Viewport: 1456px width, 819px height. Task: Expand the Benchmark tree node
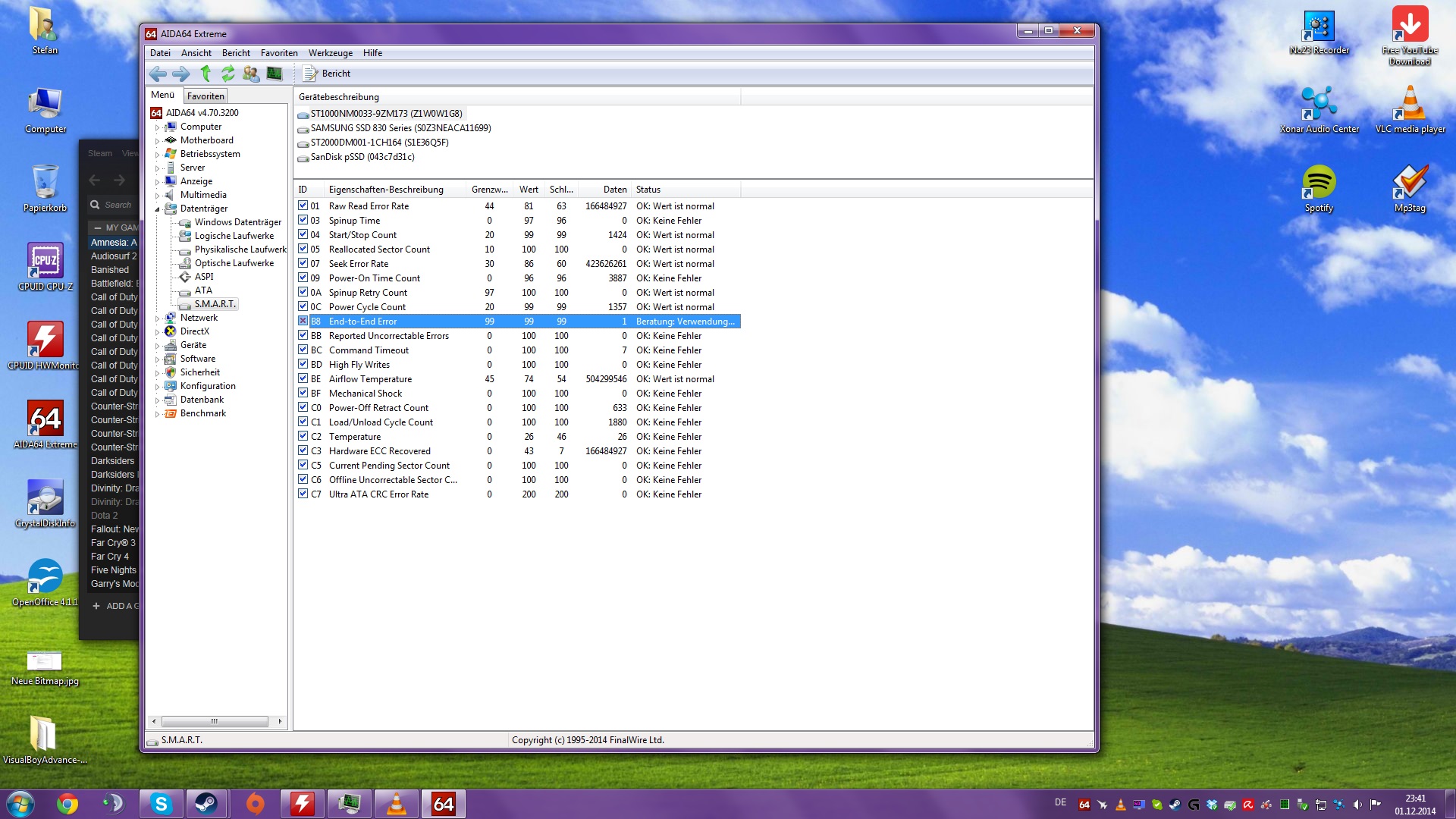pos(158,414)
